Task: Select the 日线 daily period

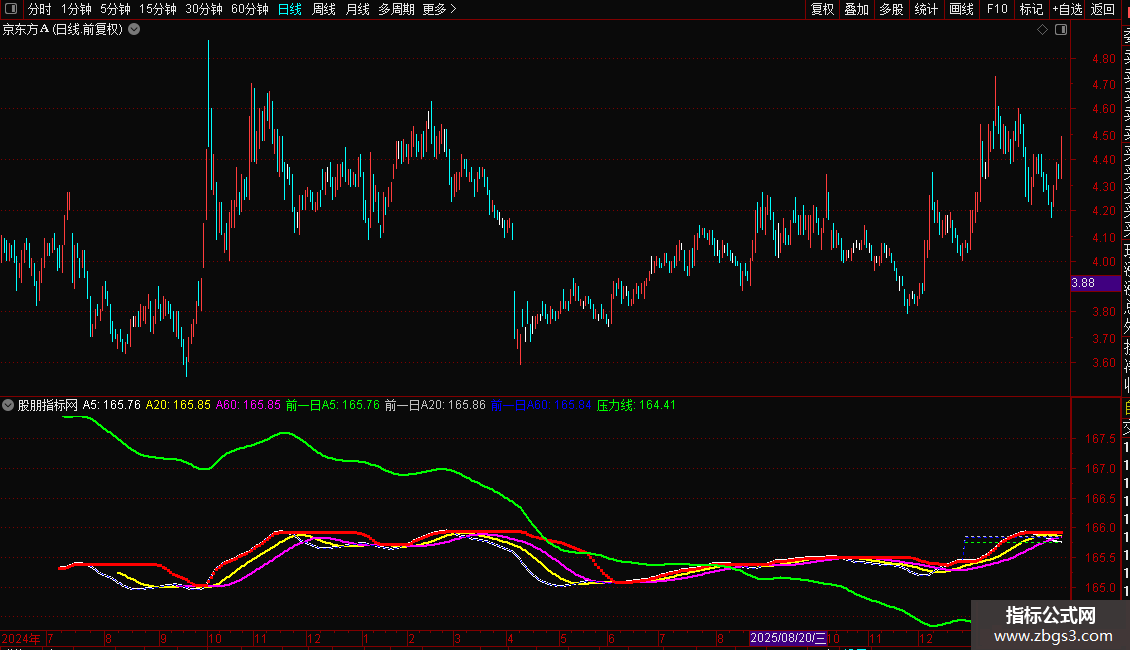Action: pyautogui.click(x=290, y=9)
